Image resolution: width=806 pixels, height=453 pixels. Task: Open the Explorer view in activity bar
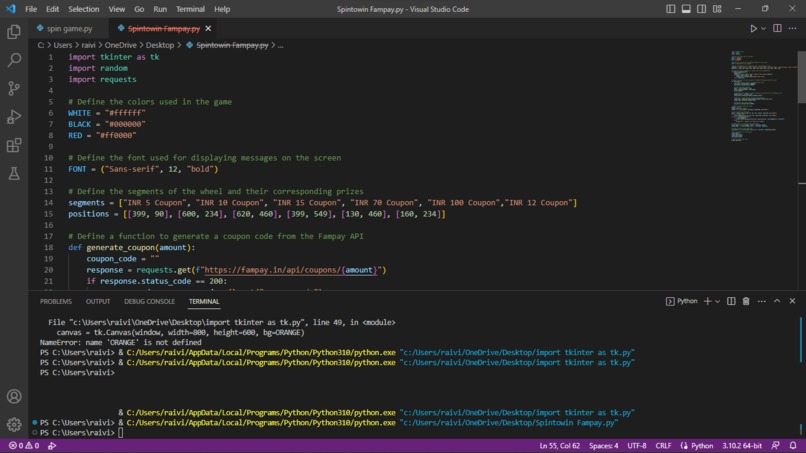(14, 32)
